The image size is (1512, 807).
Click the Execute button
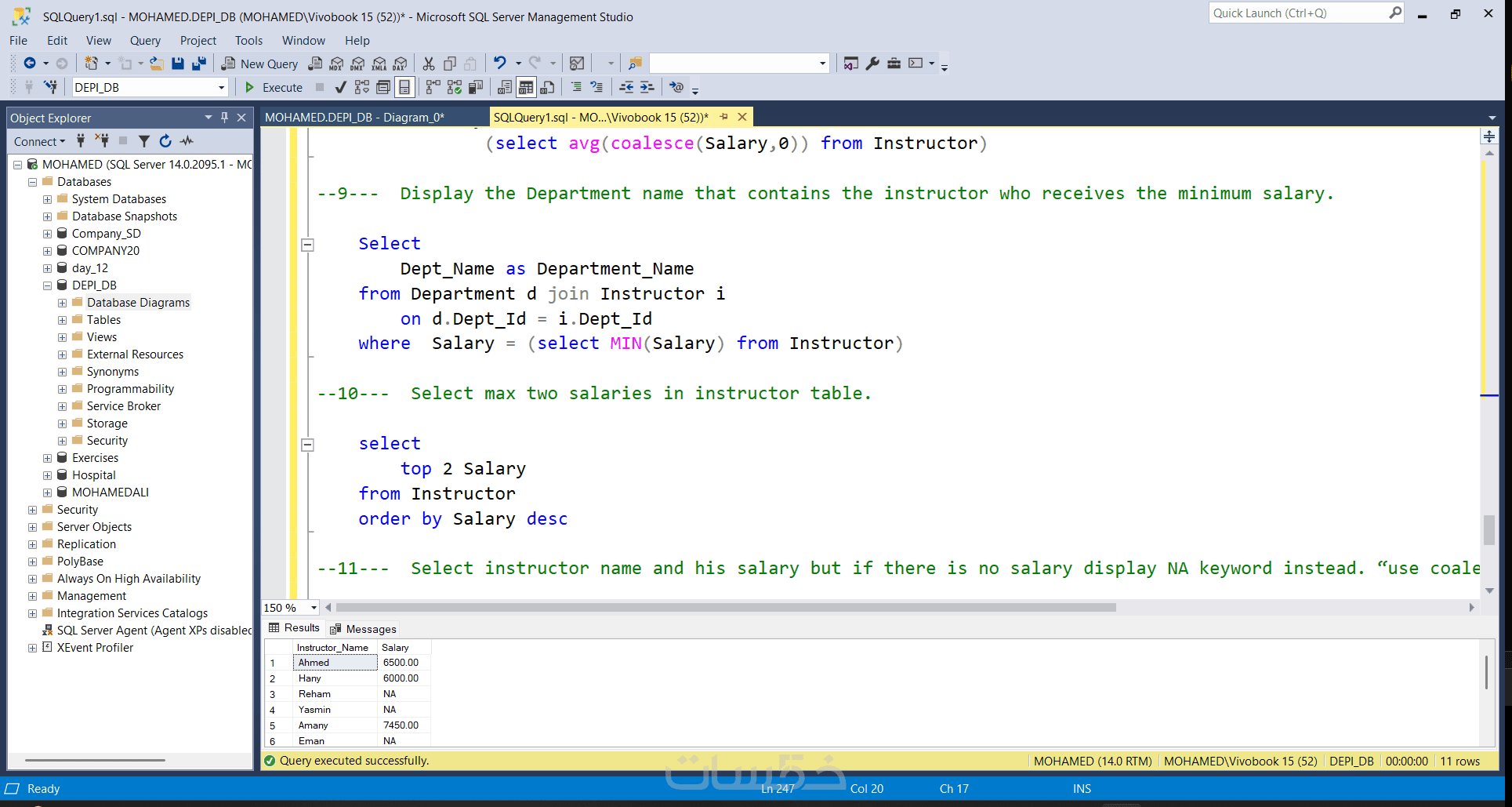click(x=274, y=87)
